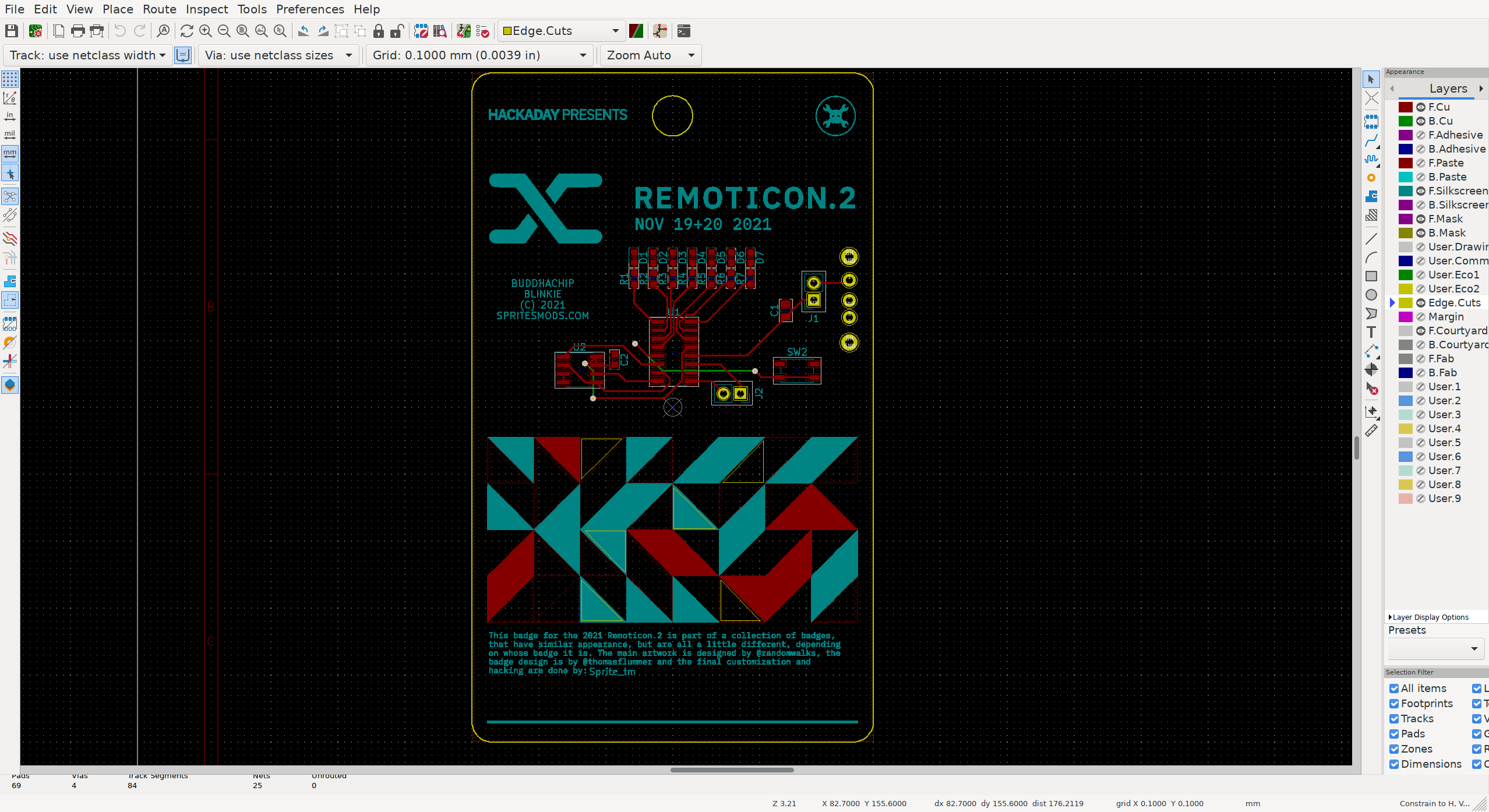Switch units to millimeters icon

(x=10, y=154)
